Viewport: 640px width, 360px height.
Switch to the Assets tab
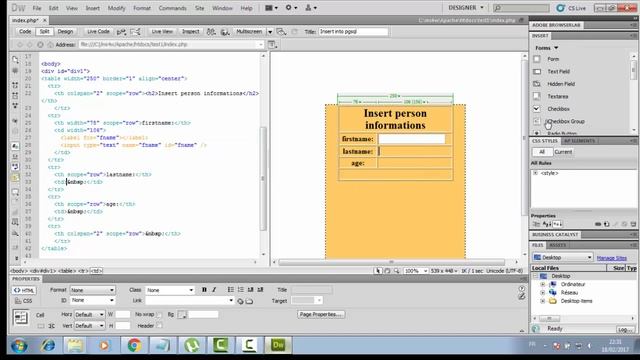(x=557, y=245)
